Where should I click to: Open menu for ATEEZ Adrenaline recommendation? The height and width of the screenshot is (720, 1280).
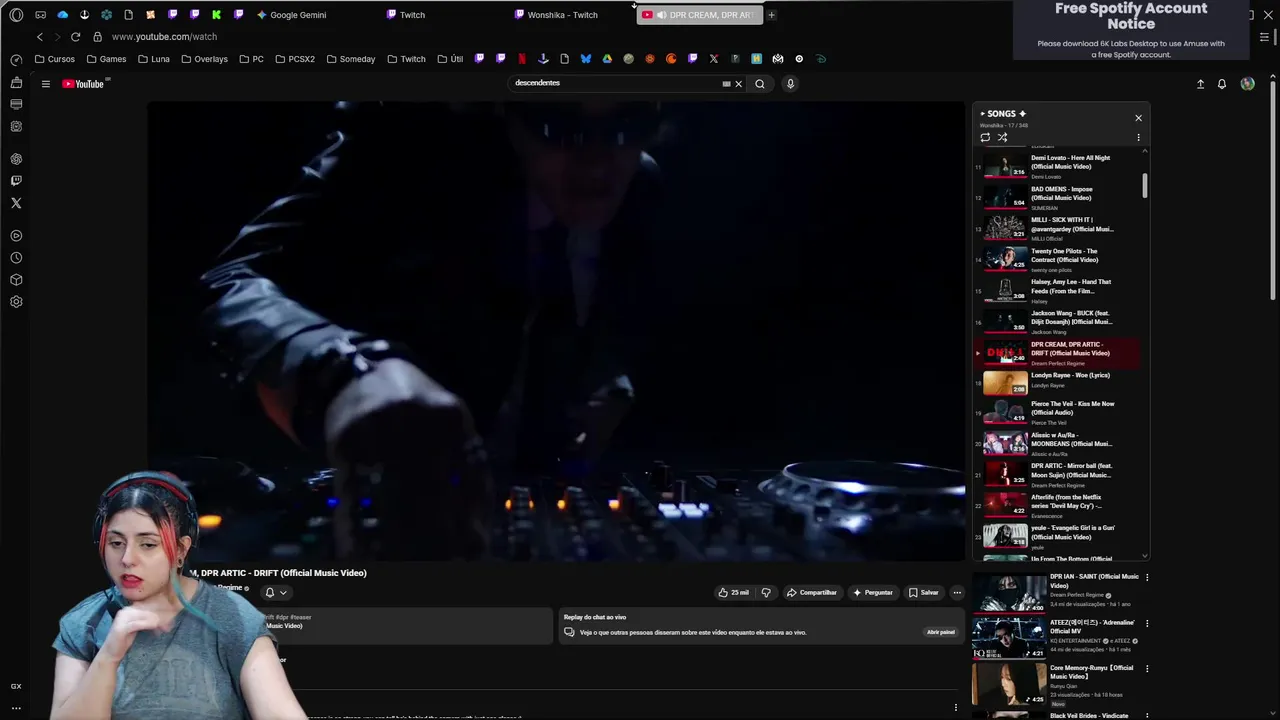click(x=1147, y=623)
